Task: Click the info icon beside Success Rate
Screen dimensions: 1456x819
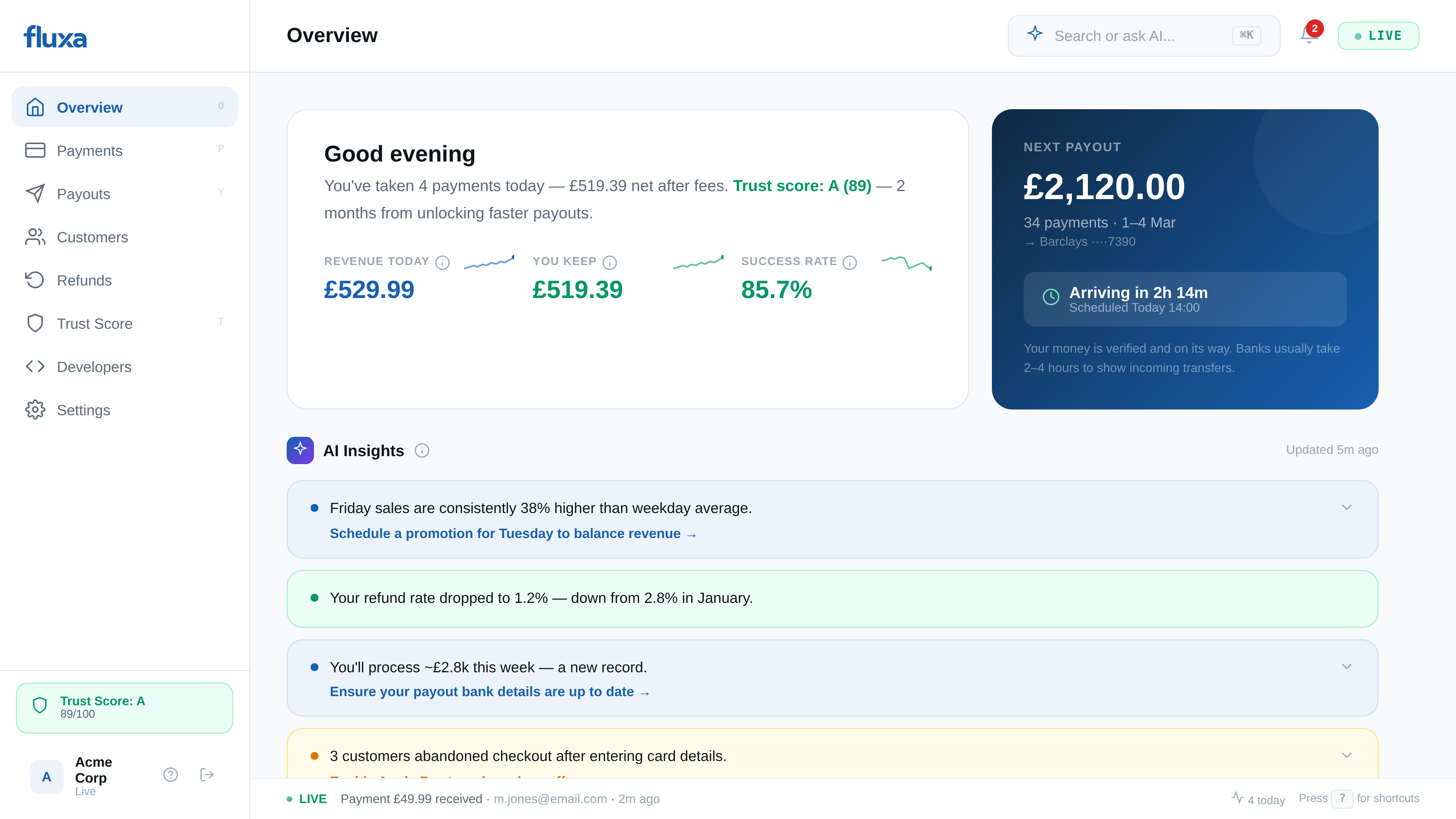Action: click(x=849, y=262)
